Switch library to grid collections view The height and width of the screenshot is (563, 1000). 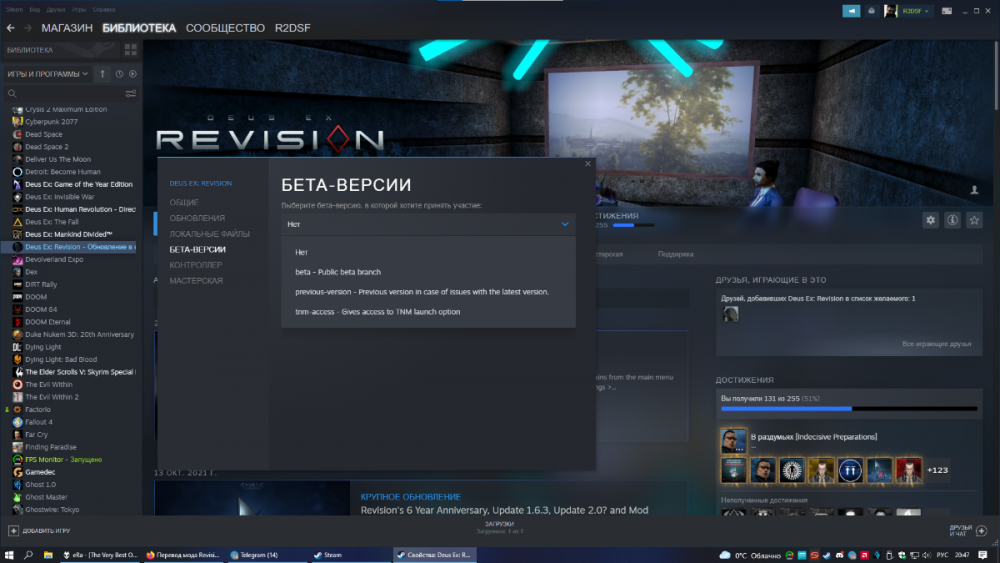(130, 49)
